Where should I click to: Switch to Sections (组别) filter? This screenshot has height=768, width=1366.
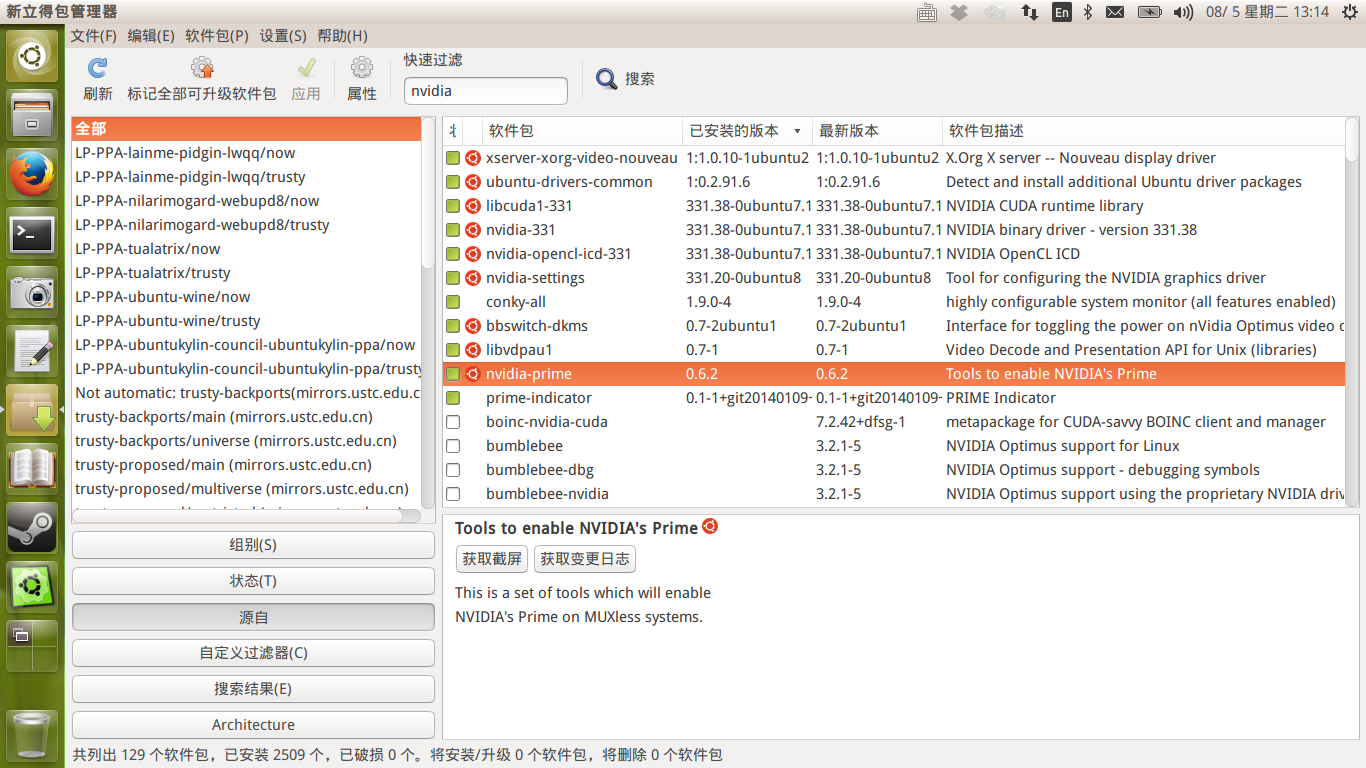coord(253,545)
